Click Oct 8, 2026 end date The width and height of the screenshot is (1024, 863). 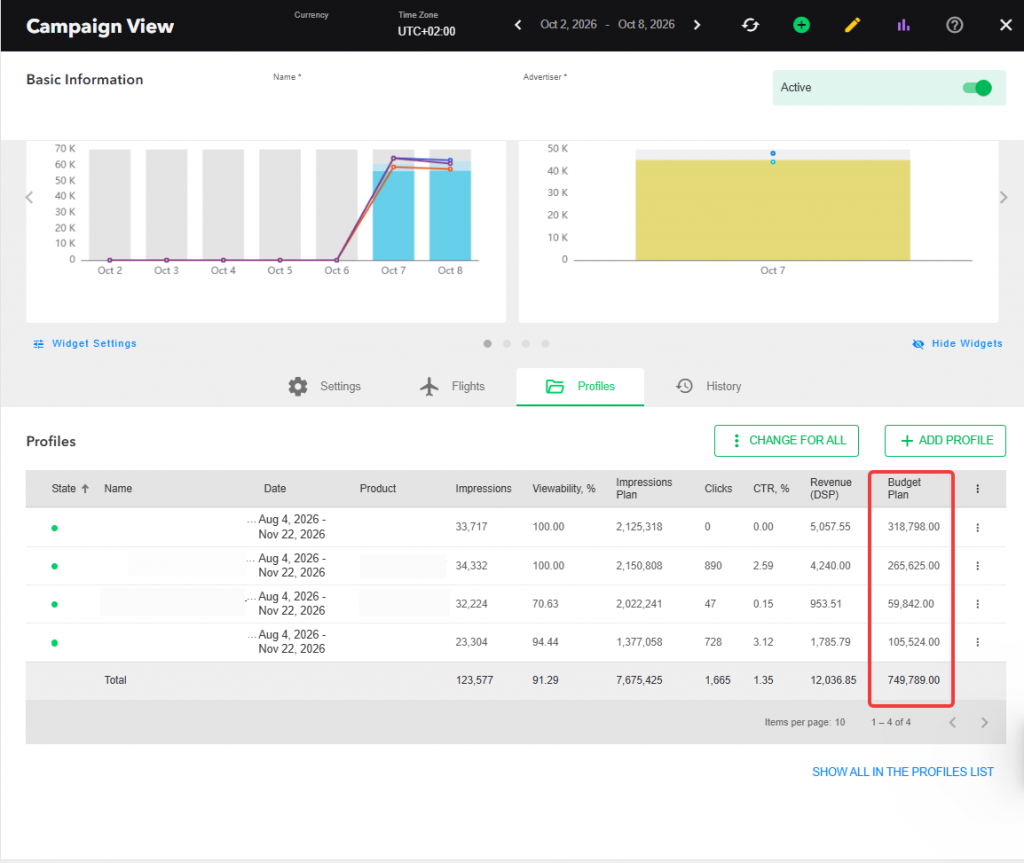[x=646, y=25]
